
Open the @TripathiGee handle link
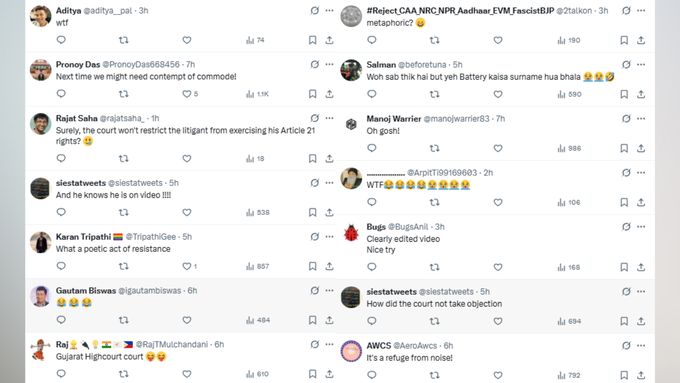click(150, 236)
